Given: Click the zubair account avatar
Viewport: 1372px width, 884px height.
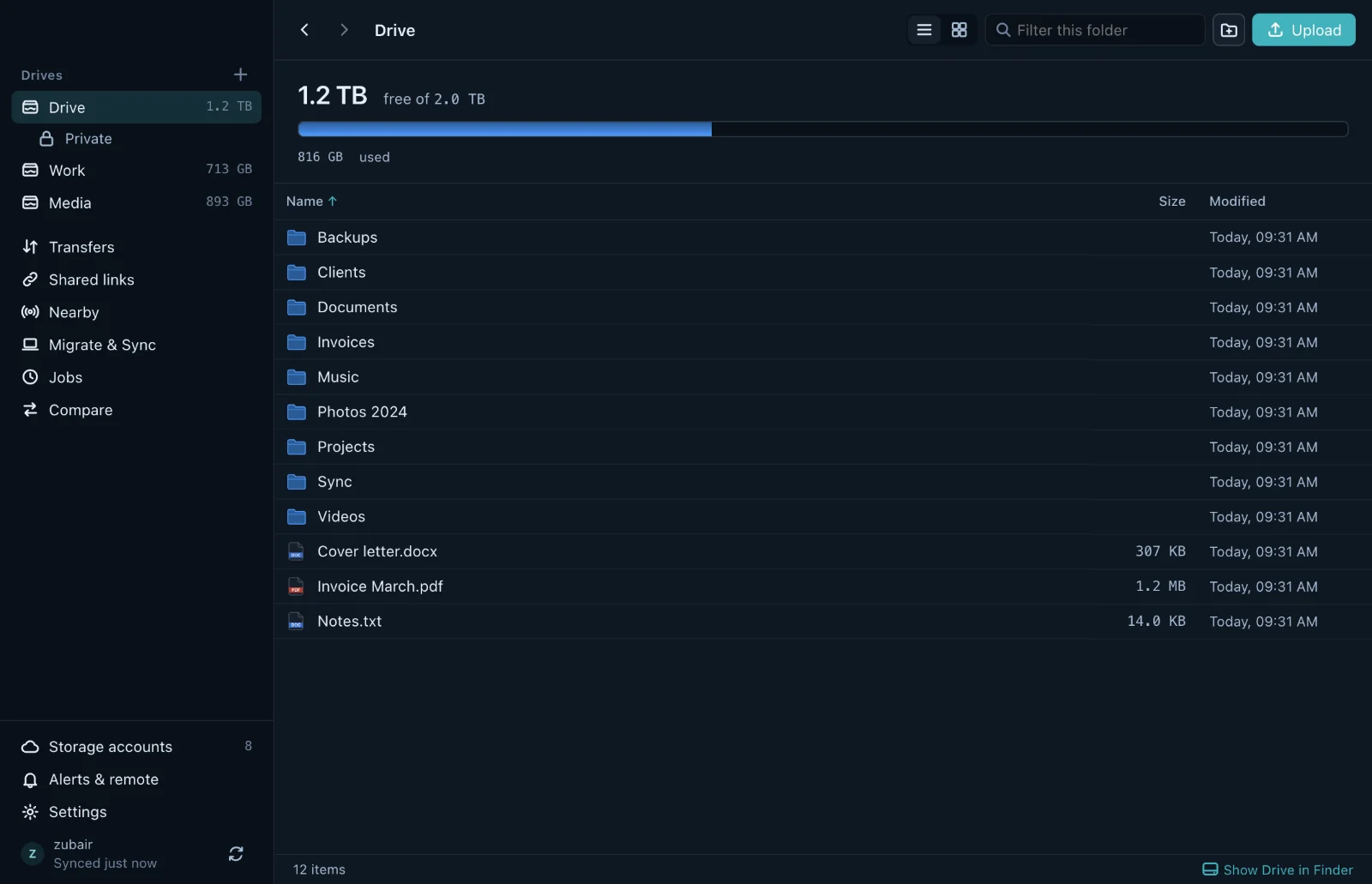Looking at the screenshot, I should click(33, 854).
